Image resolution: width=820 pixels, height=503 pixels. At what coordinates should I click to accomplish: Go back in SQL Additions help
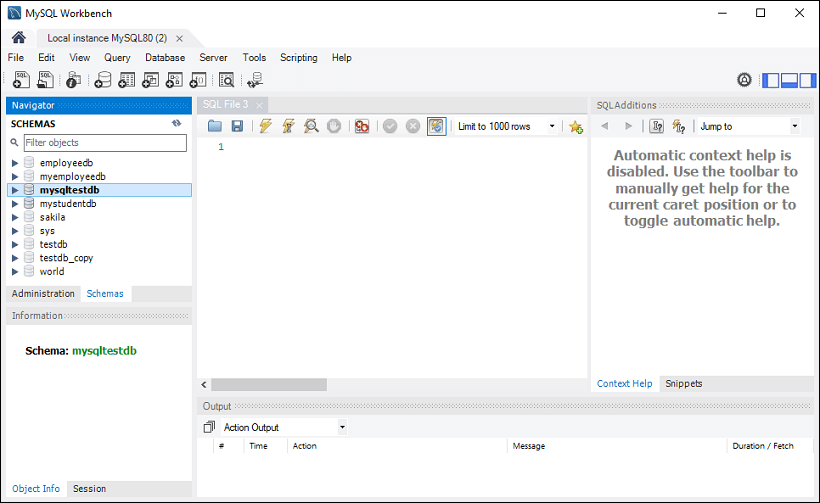(605, 126)
